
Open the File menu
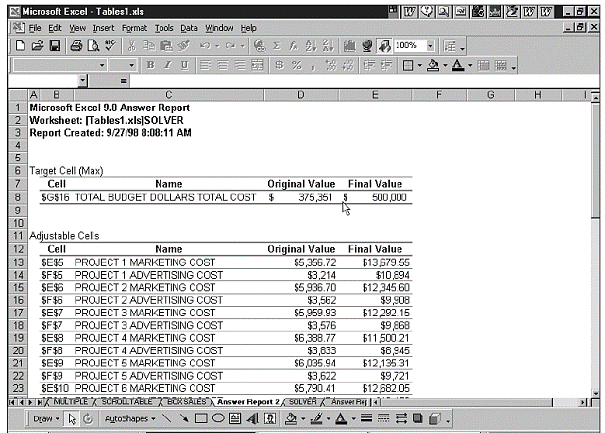coord(35,28)
